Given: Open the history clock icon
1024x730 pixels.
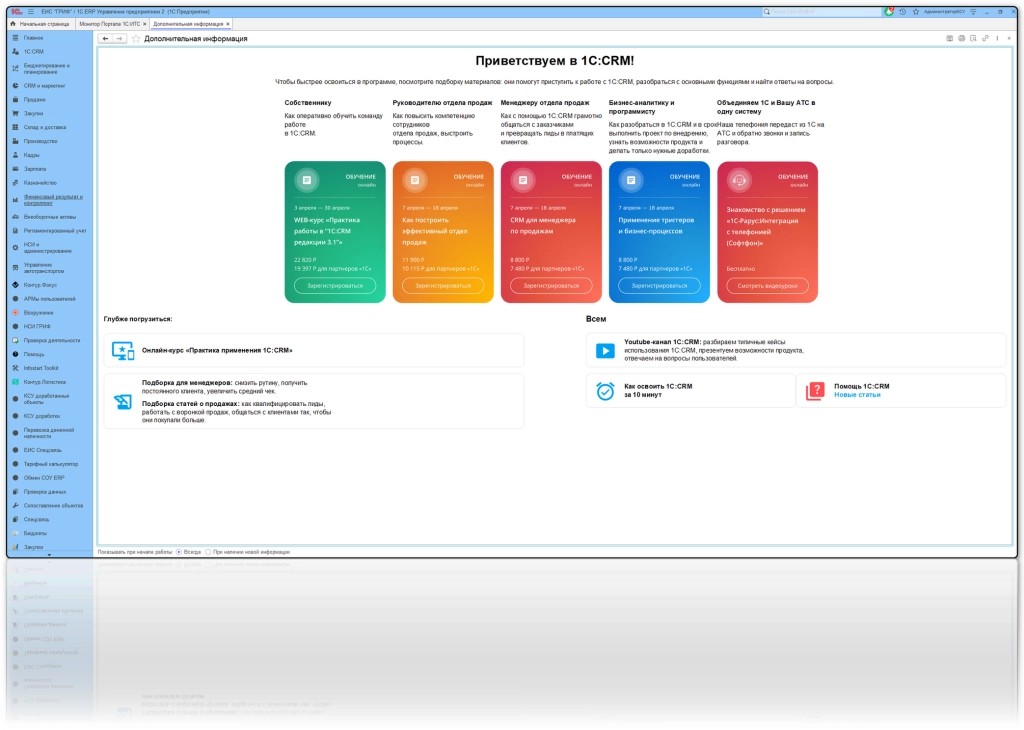Looking at the screenshot, I should point(903,12).
